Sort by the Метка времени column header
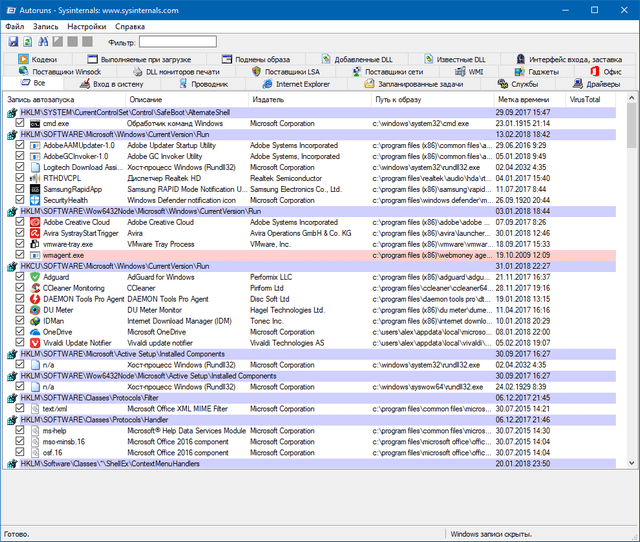The width and height of the screenshot is (640, 542). [522, 100]
